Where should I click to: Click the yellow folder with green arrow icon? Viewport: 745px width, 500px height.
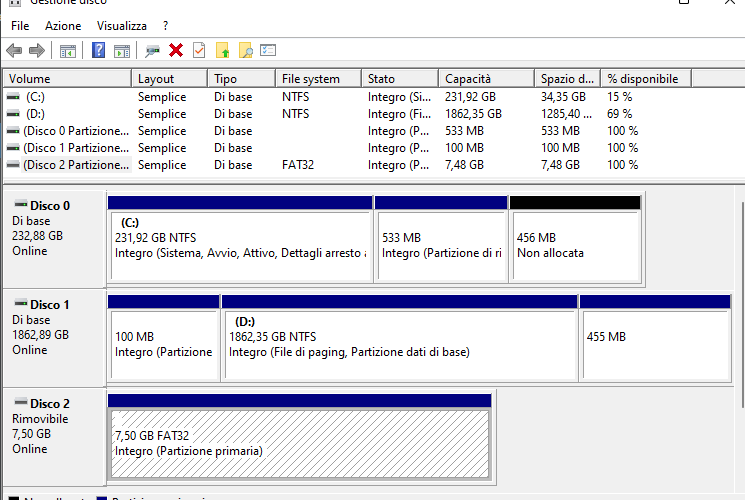click(222, 50)
